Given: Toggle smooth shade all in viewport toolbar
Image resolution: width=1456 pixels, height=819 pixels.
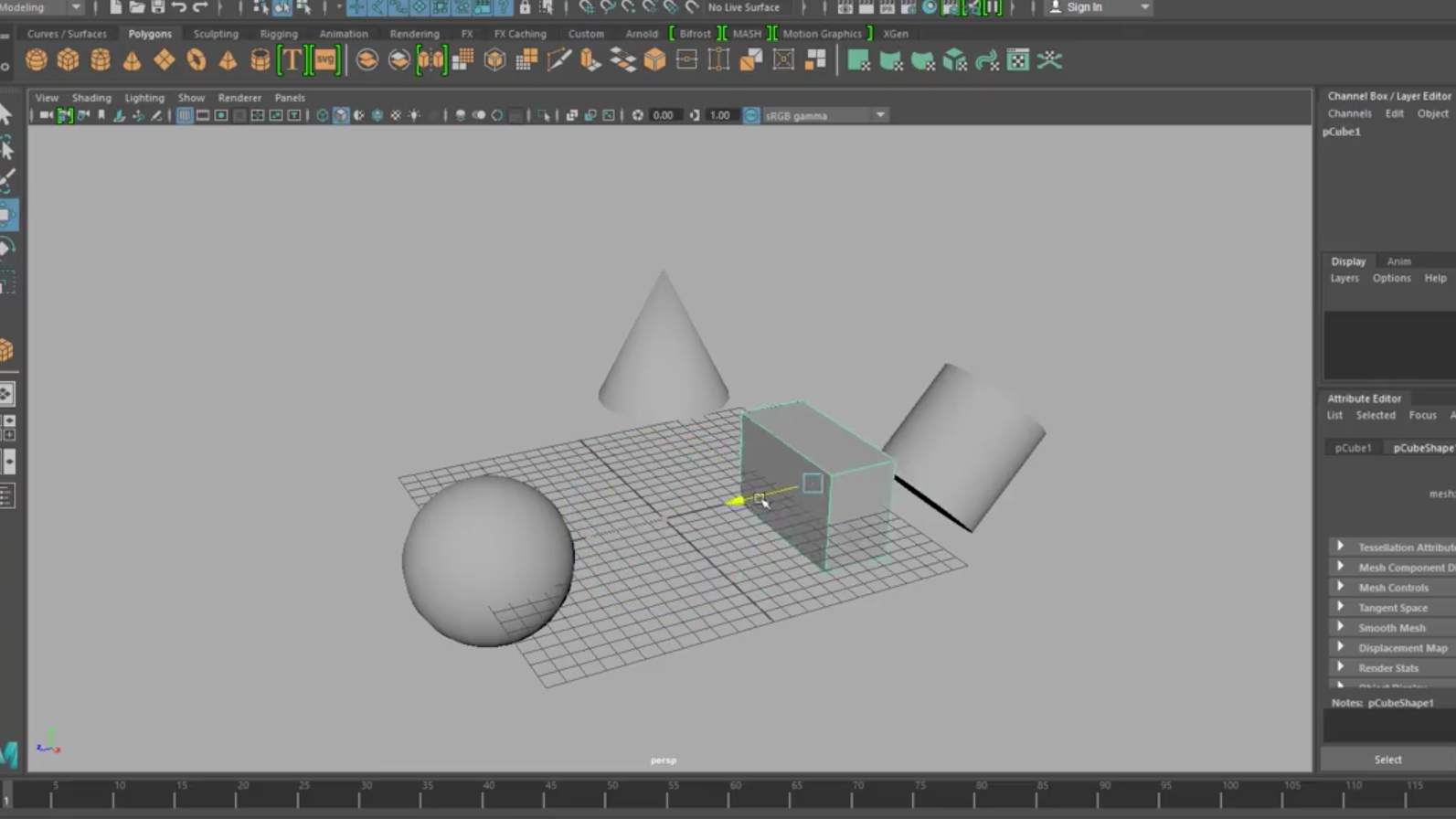Looking at the screenshot, I should pos(341,115).
